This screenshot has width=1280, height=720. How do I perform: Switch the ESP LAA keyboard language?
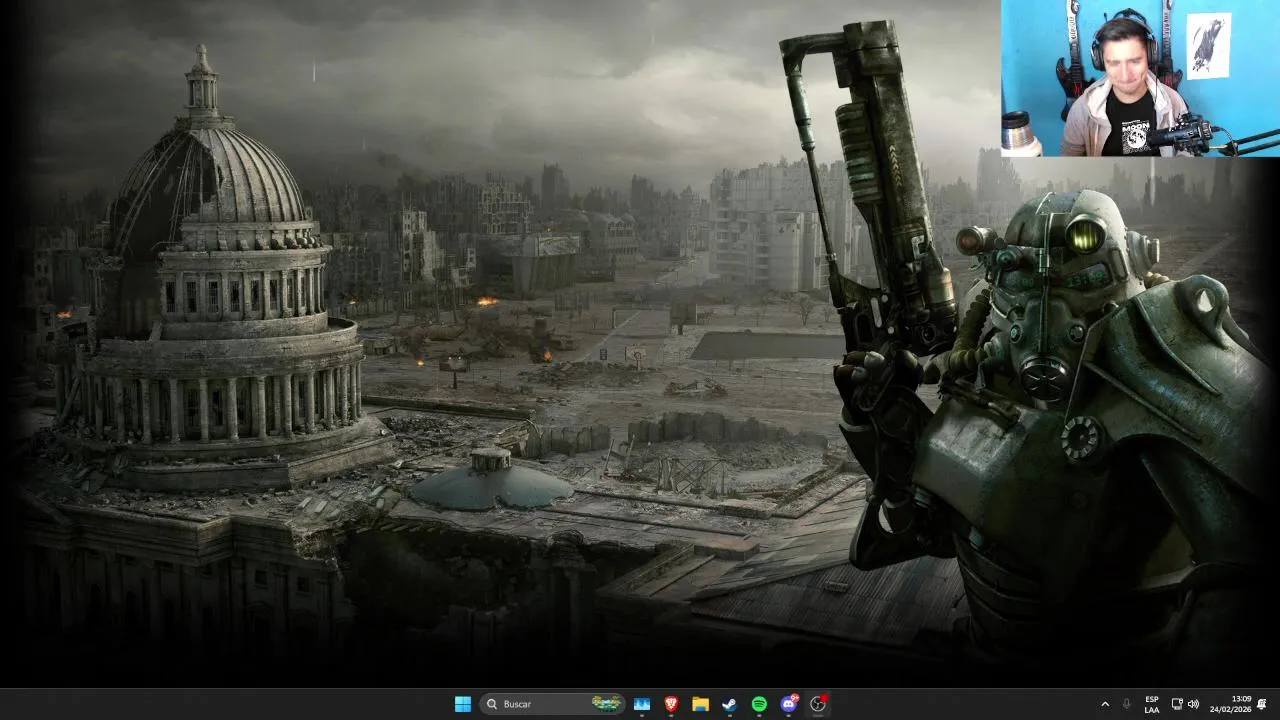1152,704
